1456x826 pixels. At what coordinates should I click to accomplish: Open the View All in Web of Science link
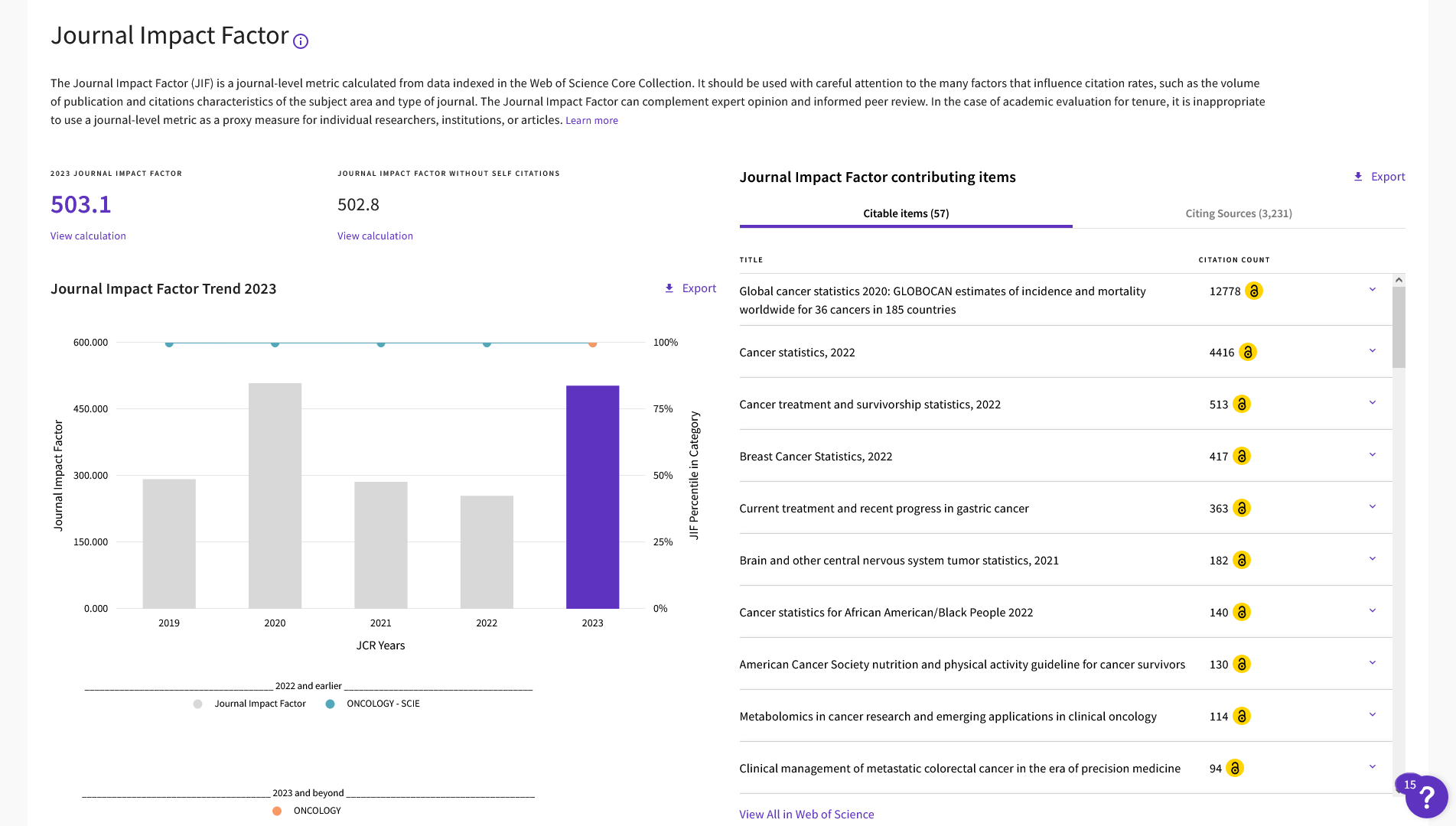coord(806,815)
